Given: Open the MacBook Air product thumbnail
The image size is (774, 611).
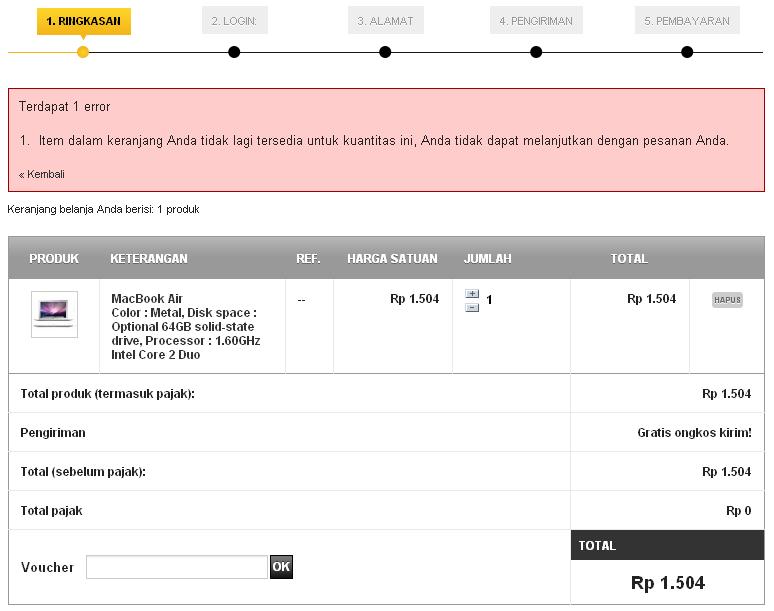Looking at the screenshot, I should coord(54,314).
